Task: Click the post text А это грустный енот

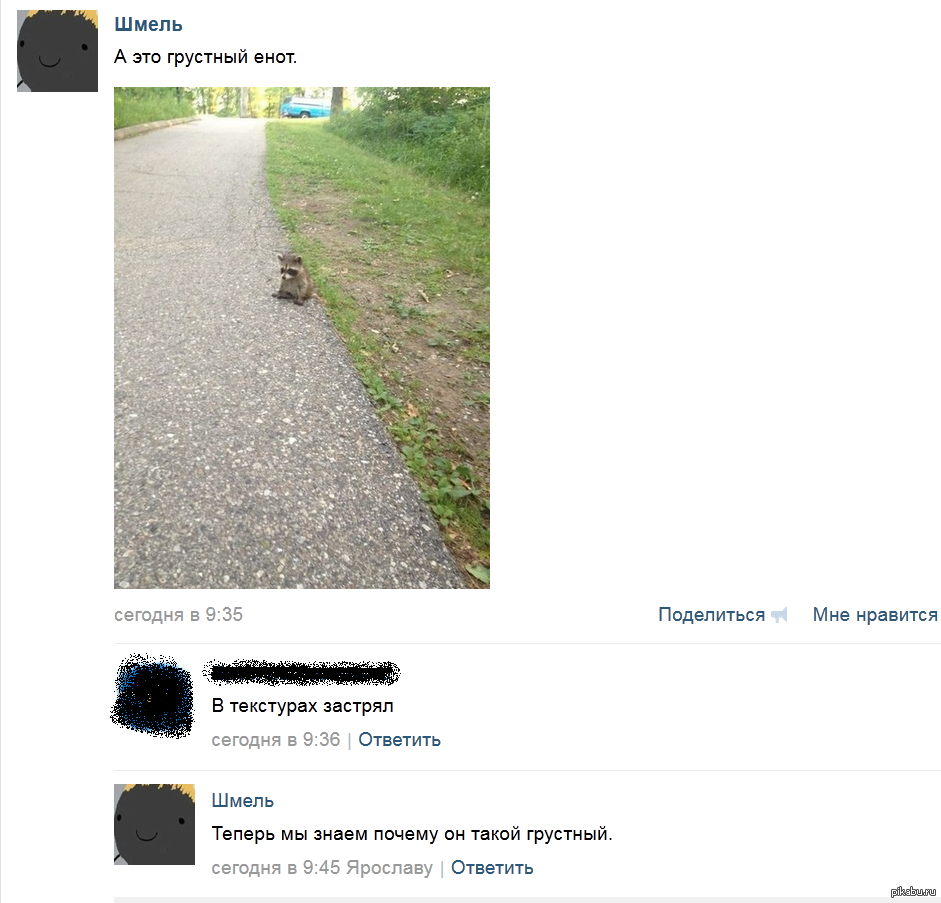Action: click(x=205, y=57)
